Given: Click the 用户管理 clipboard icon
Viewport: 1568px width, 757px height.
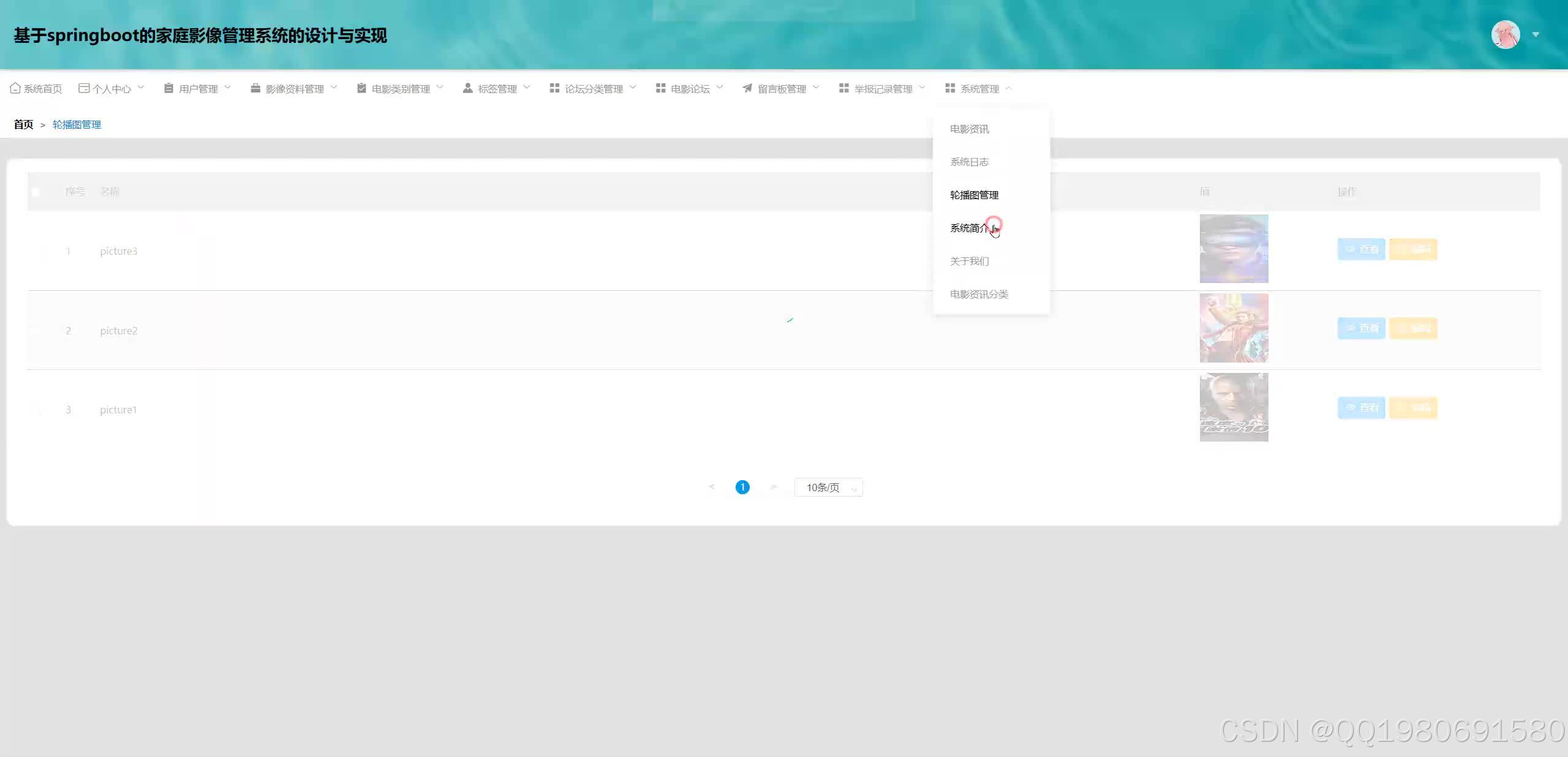Looking at the screenshot, I should [x=168, y=88].
